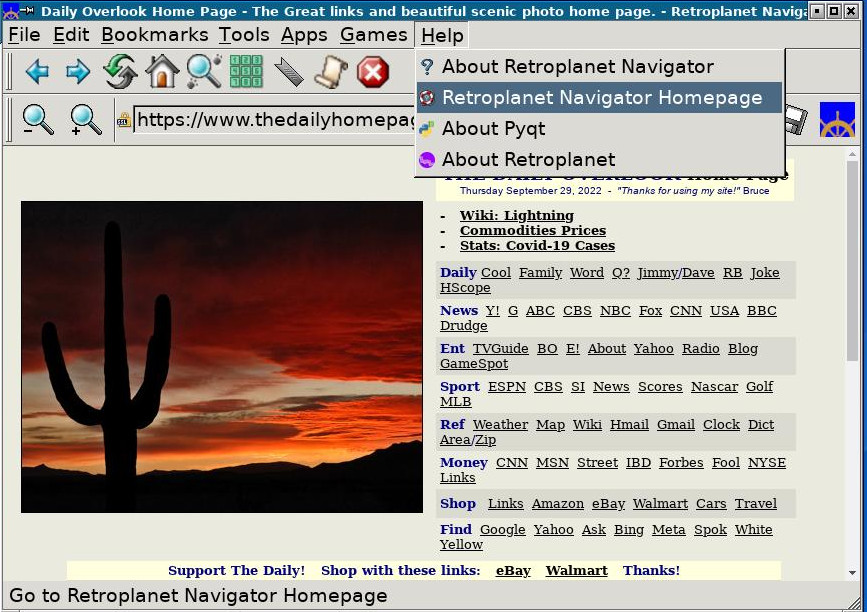Open the BBC news link

click(761, 311)
